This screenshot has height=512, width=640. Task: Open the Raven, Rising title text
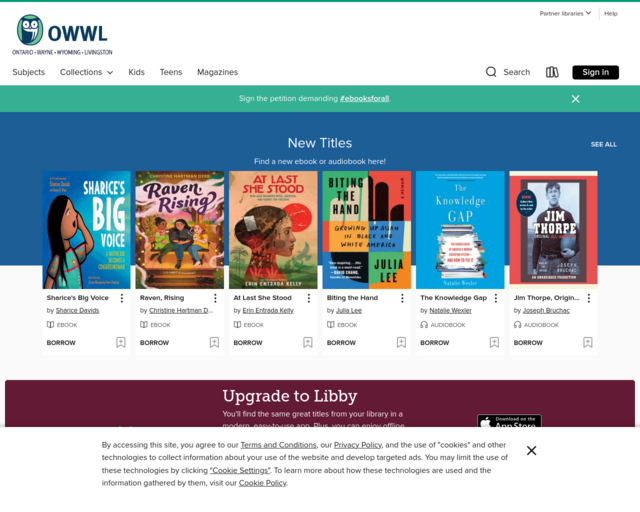point(162,298)
